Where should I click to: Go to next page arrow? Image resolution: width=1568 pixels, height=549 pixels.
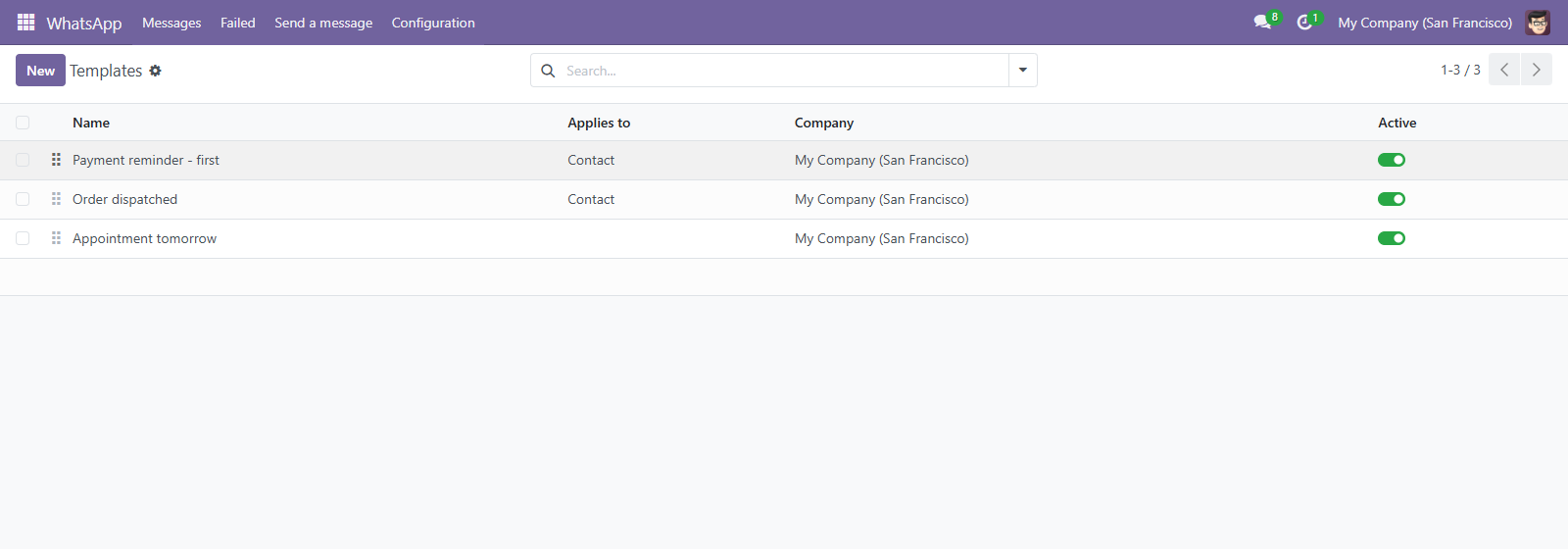(x=1537, y=70)
